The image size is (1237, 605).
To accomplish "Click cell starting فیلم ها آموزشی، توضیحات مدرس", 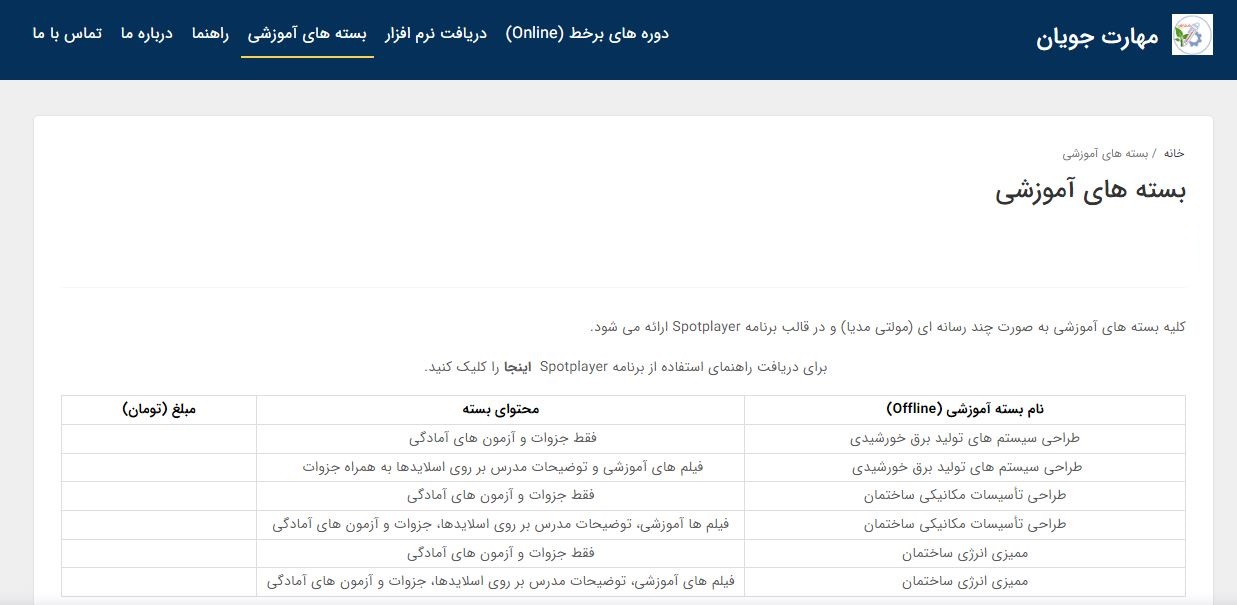I will point(500,525).
